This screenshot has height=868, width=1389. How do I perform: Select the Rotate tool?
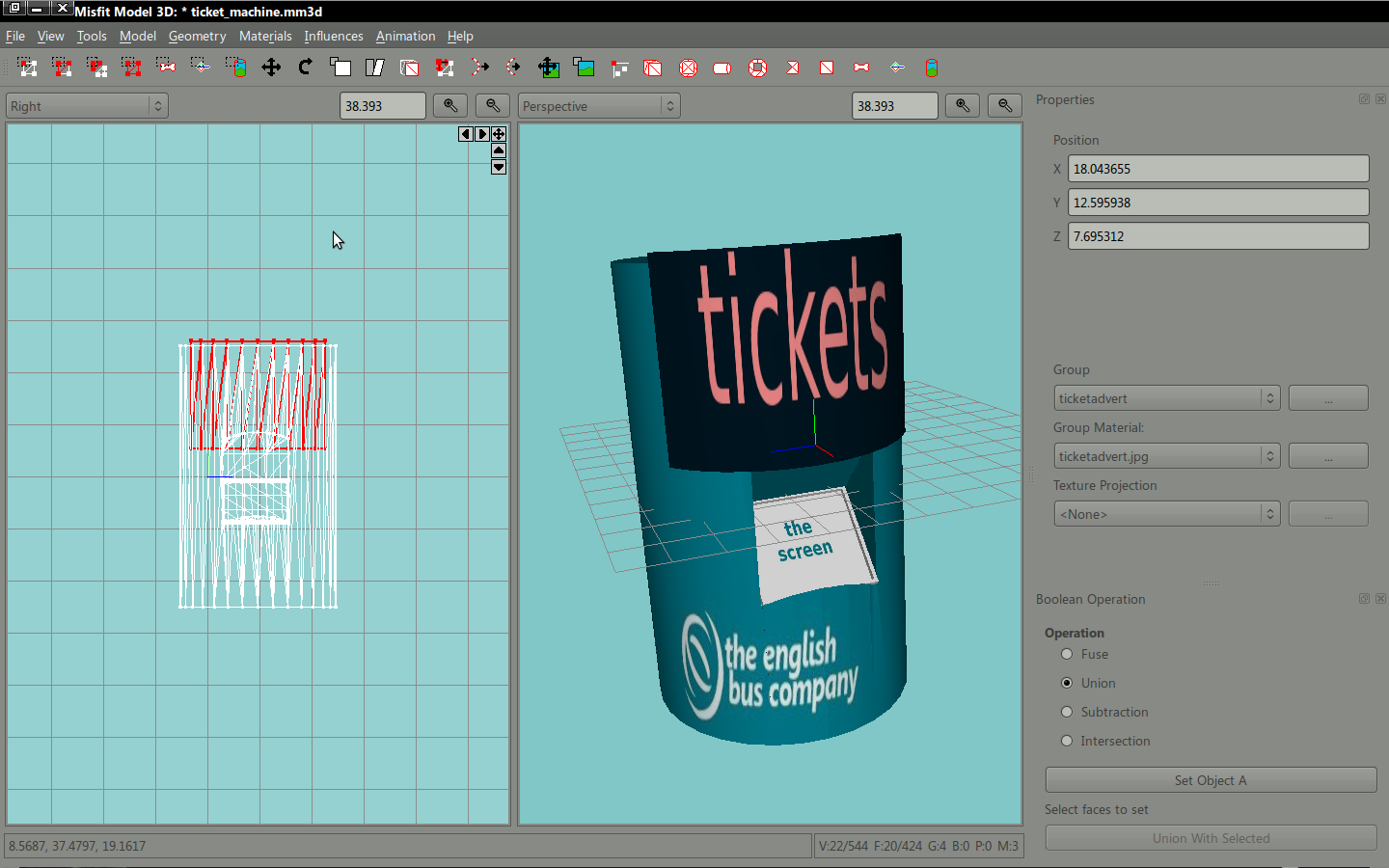[x=306, y=68]
